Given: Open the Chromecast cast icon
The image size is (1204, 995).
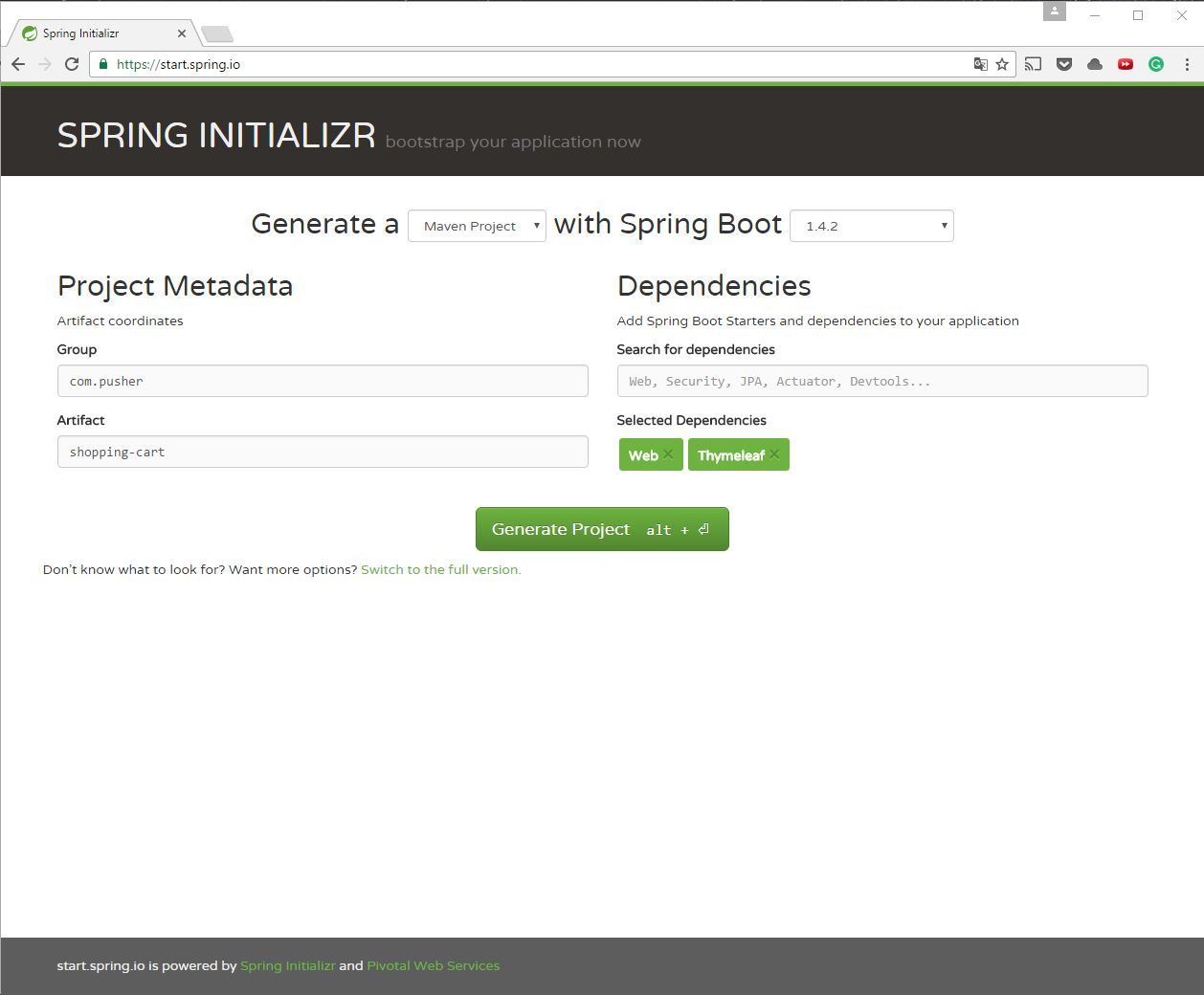Looking at the screenshot, I should [1032, 64].
